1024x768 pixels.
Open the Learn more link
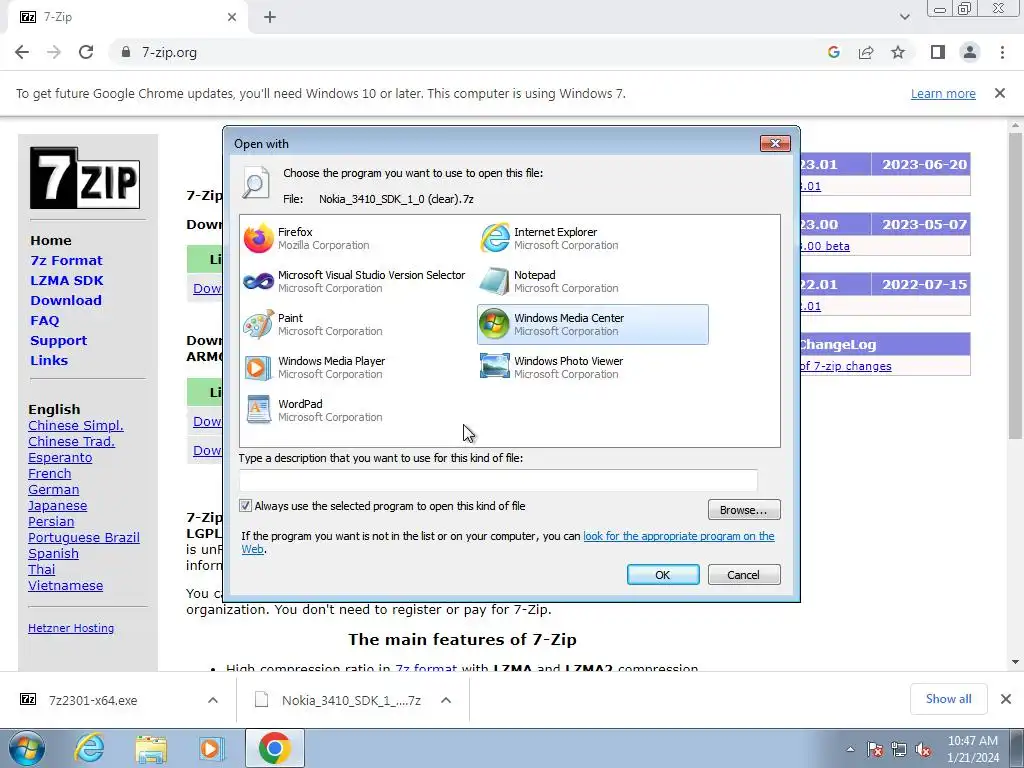click(943, 93)
